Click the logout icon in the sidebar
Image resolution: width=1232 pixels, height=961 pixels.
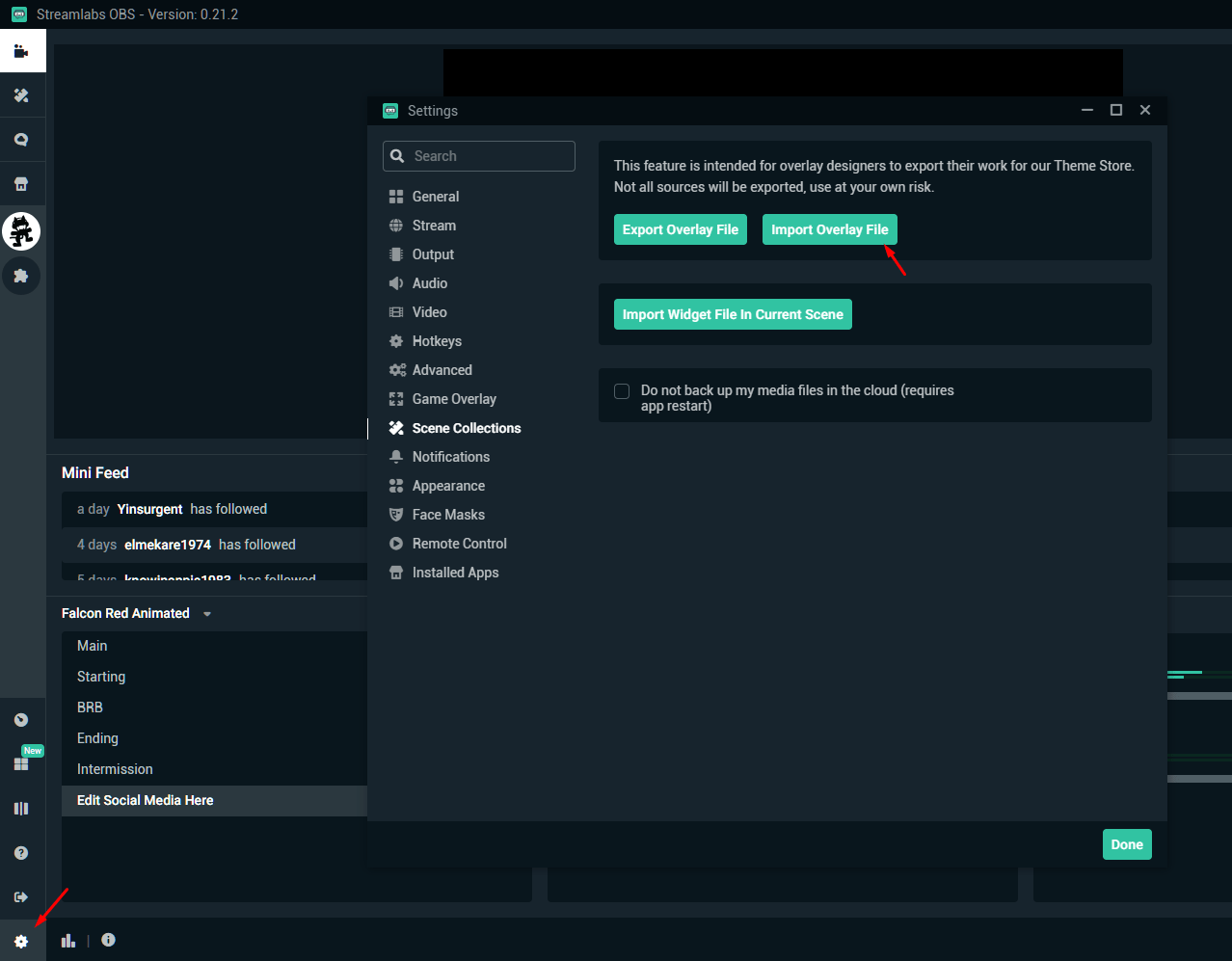pos(22,896)
